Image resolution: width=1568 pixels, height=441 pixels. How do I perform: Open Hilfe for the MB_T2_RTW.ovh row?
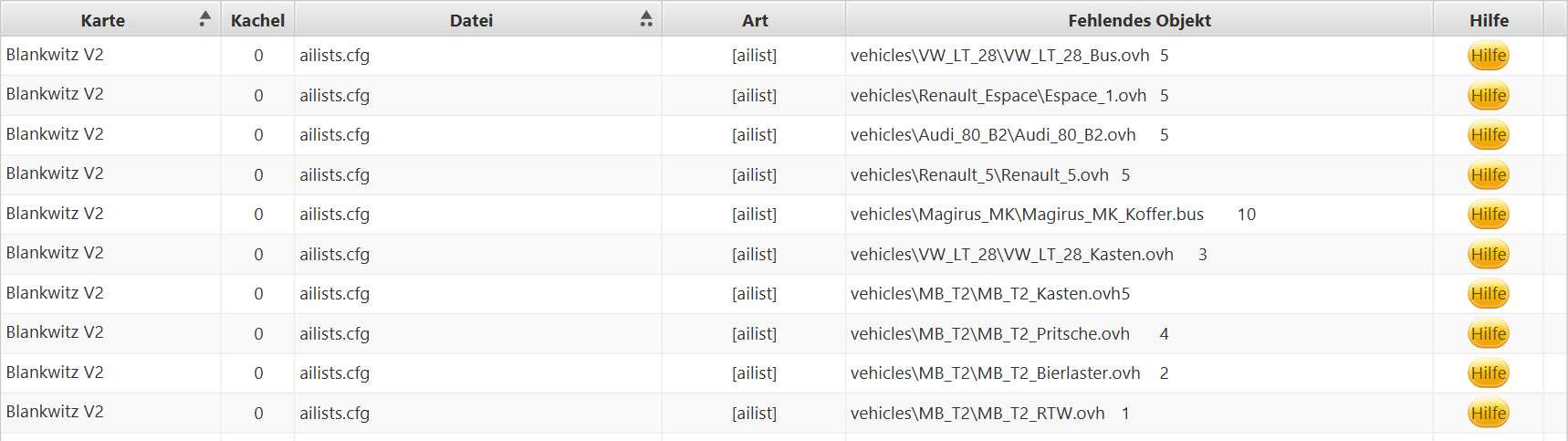[1488, 414]
